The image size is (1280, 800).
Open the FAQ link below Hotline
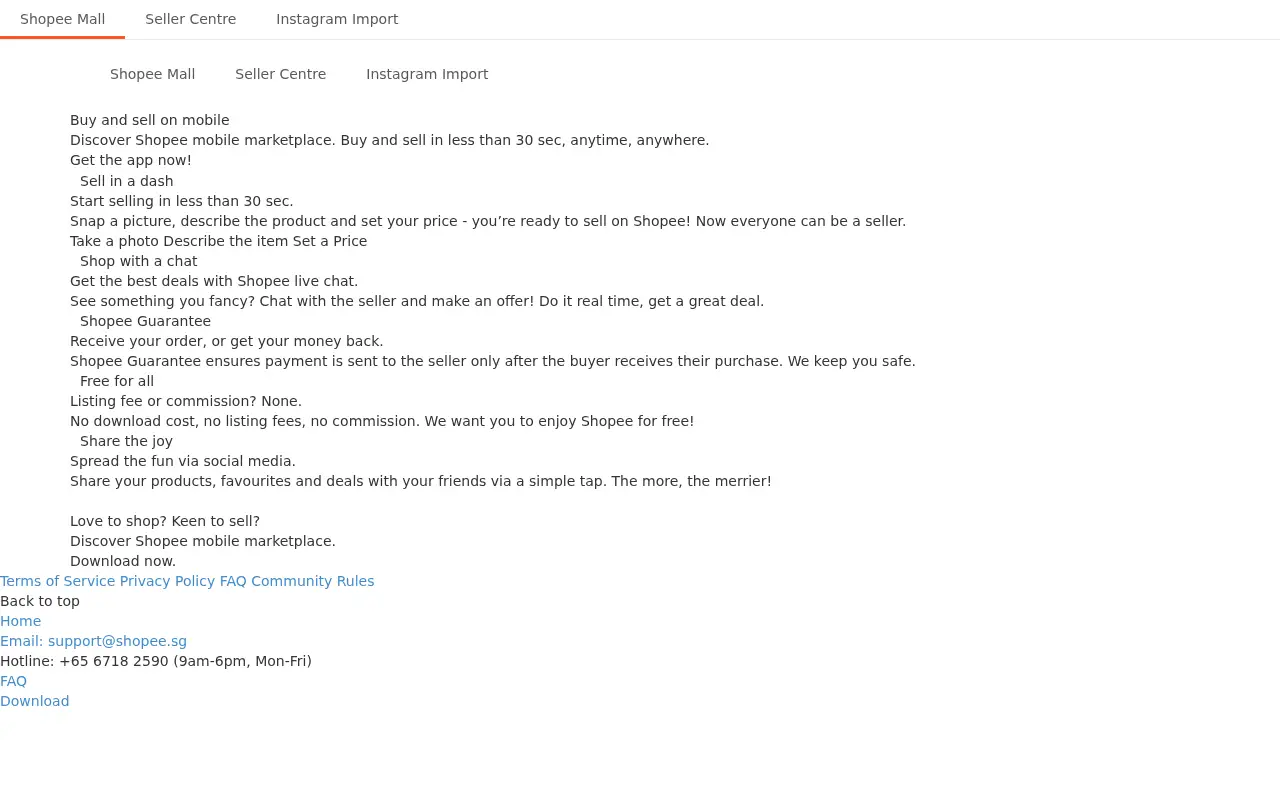pos(13,681)
